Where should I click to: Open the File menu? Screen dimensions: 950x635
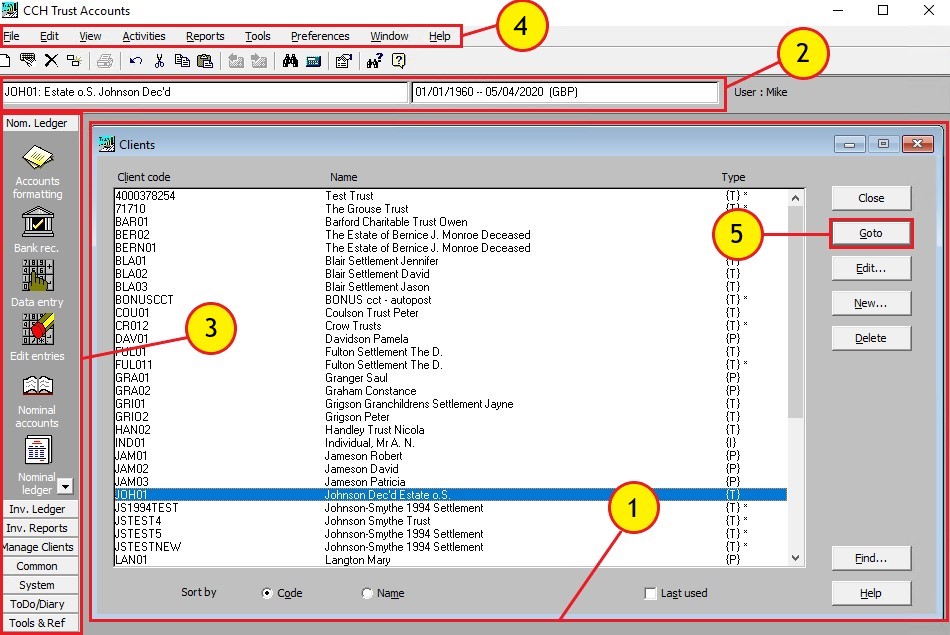click(x=12, y=36)
